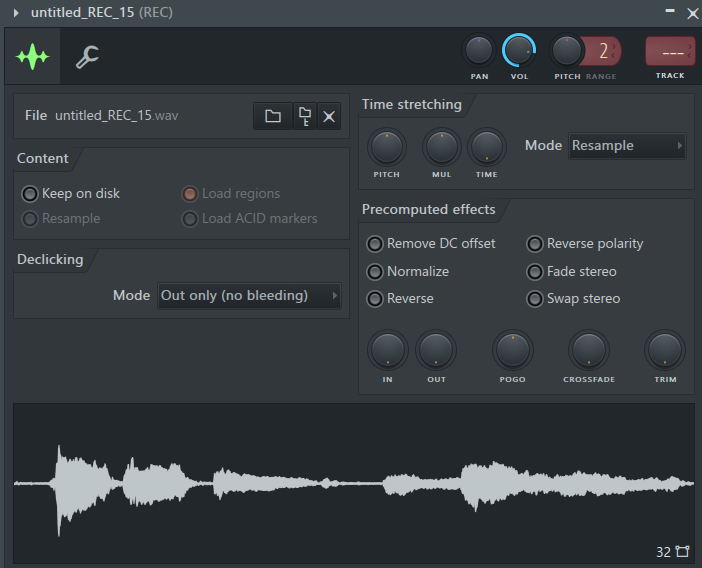Click the 32 bit depth indicator
The height and width of the screenshot is (568, 702).
click(663, 552)
